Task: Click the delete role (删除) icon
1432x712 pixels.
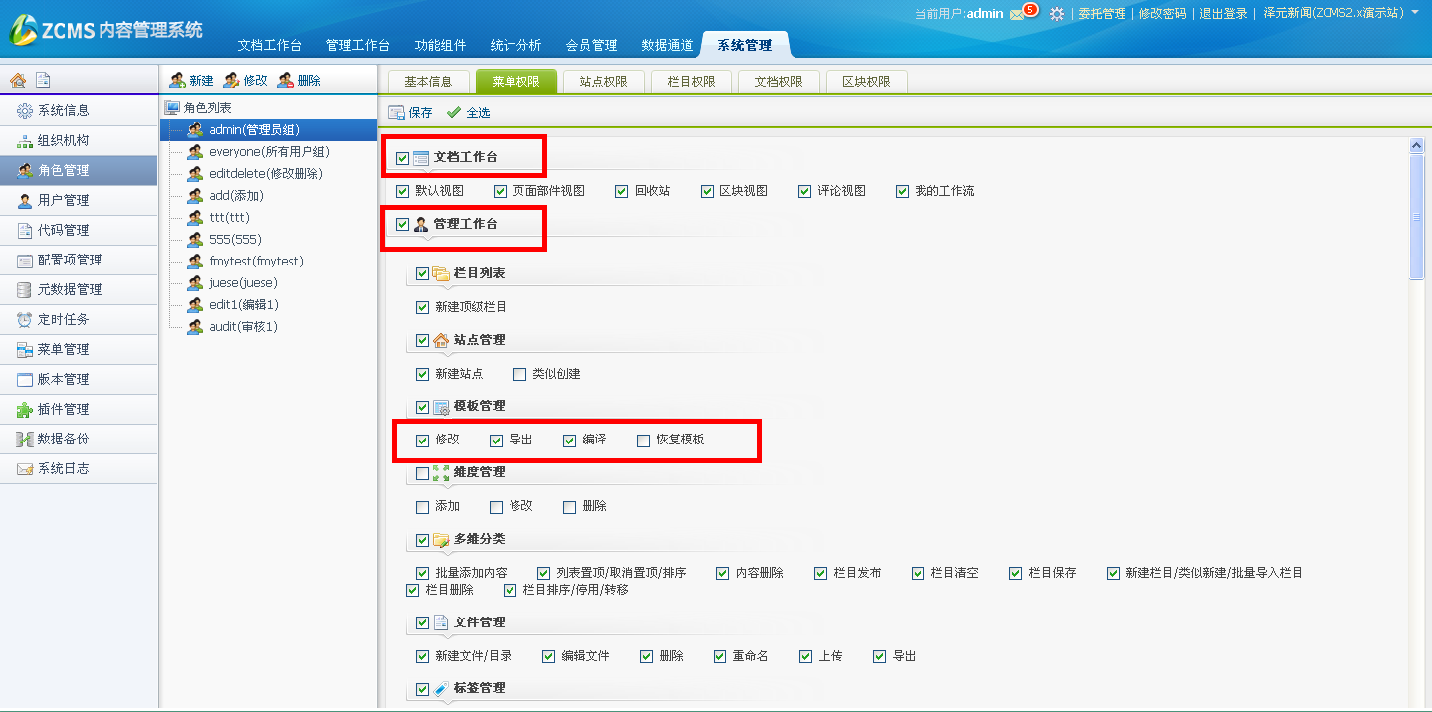Action: tap(285, 81)
